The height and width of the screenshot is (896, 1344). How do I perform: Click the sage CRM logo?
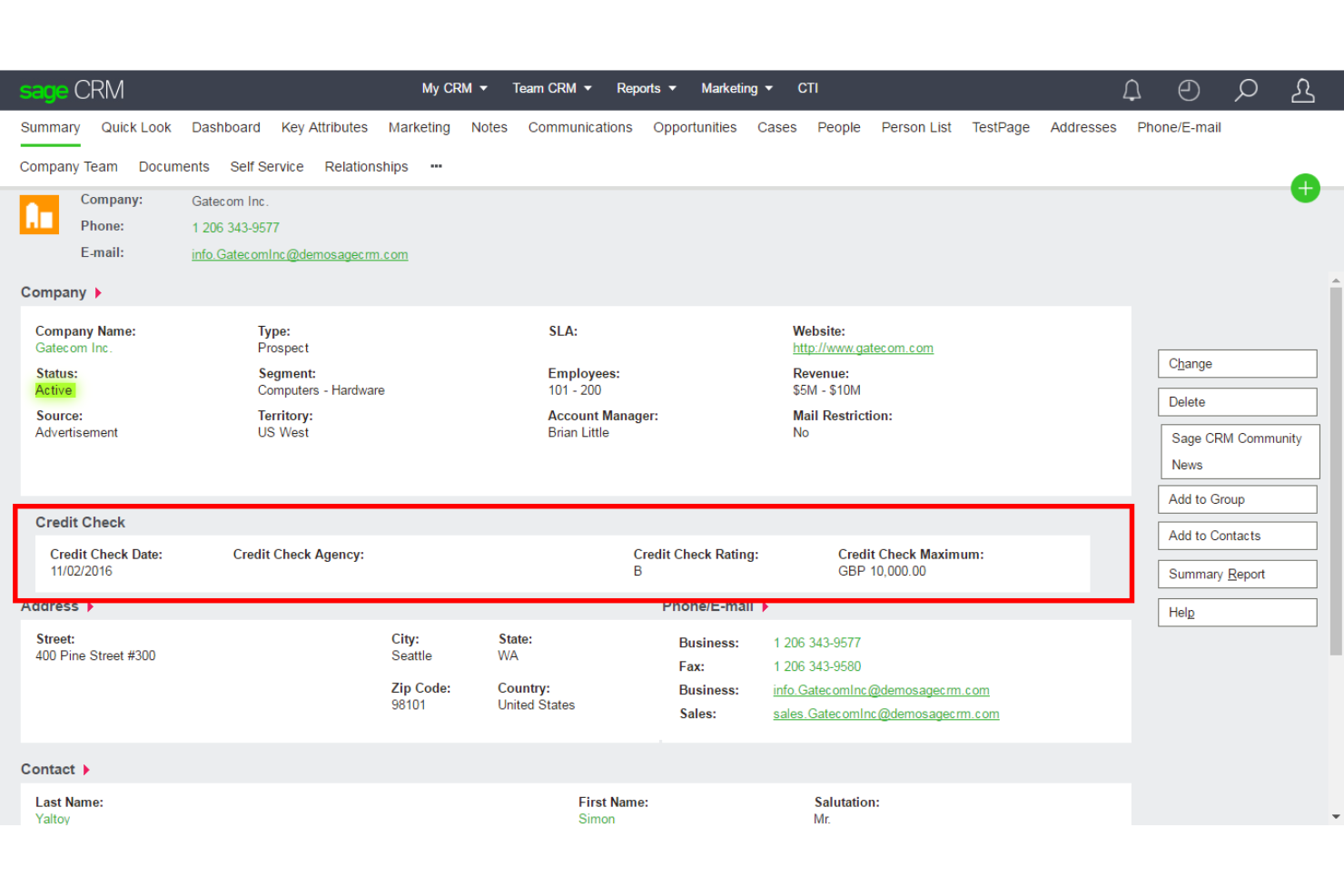point(72,90)
